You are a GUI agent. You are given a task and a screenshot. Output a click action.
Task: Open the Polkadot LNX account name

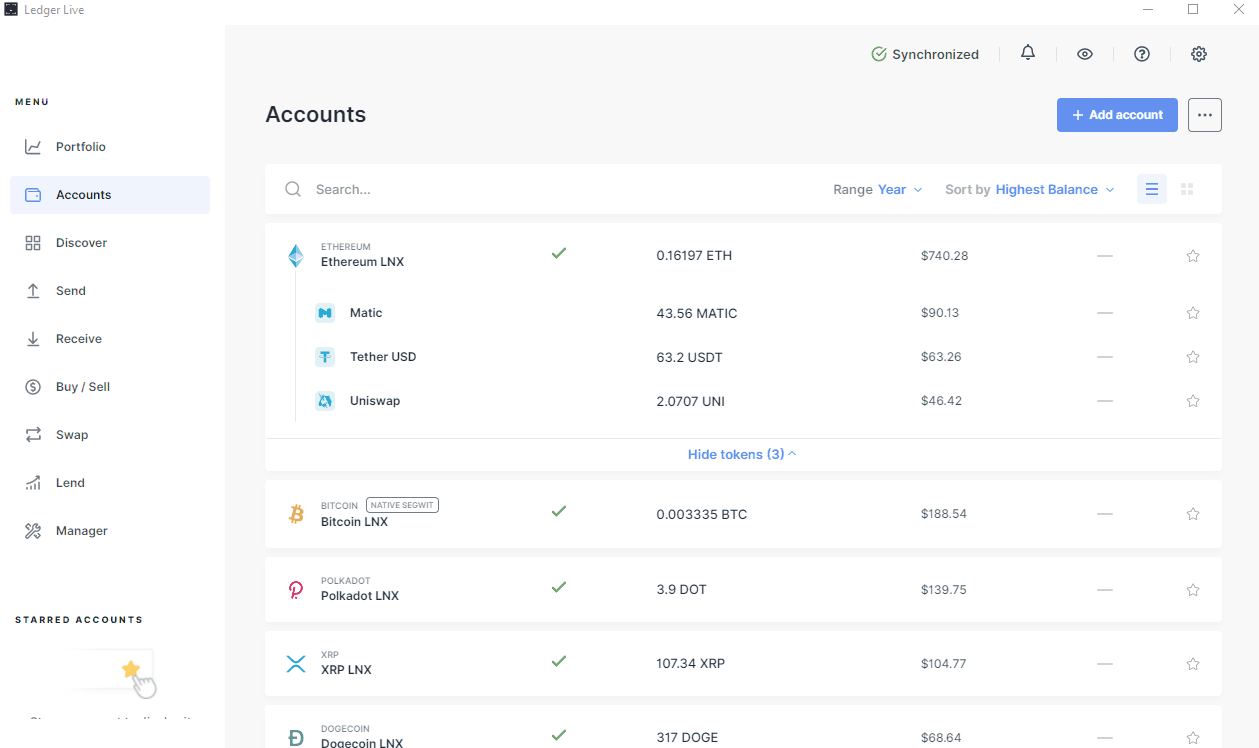[x=360, y=596]
